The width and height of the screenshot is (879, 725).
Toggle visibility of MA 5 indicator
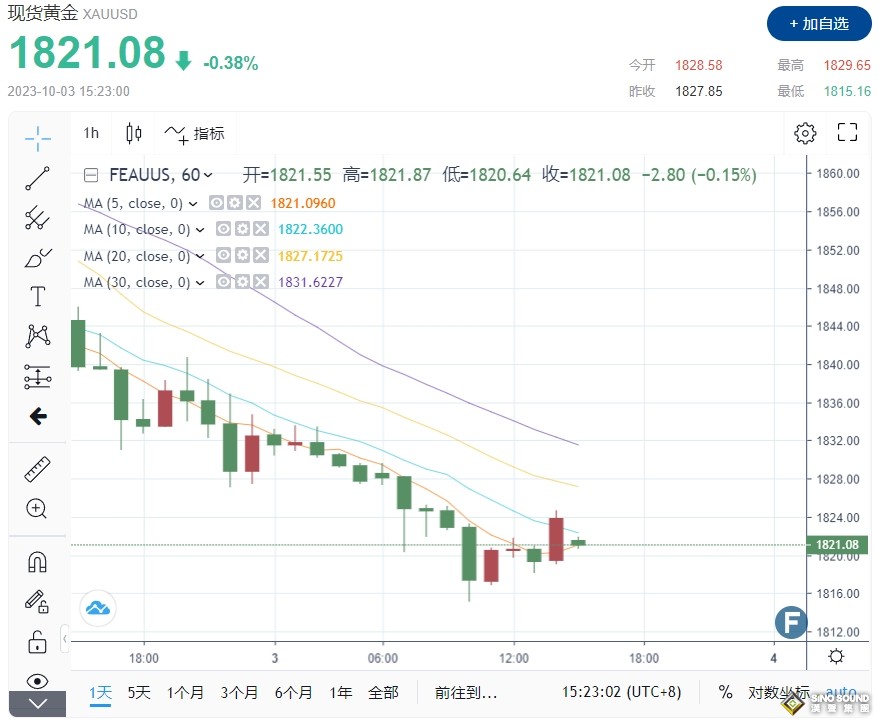point(216,202)
